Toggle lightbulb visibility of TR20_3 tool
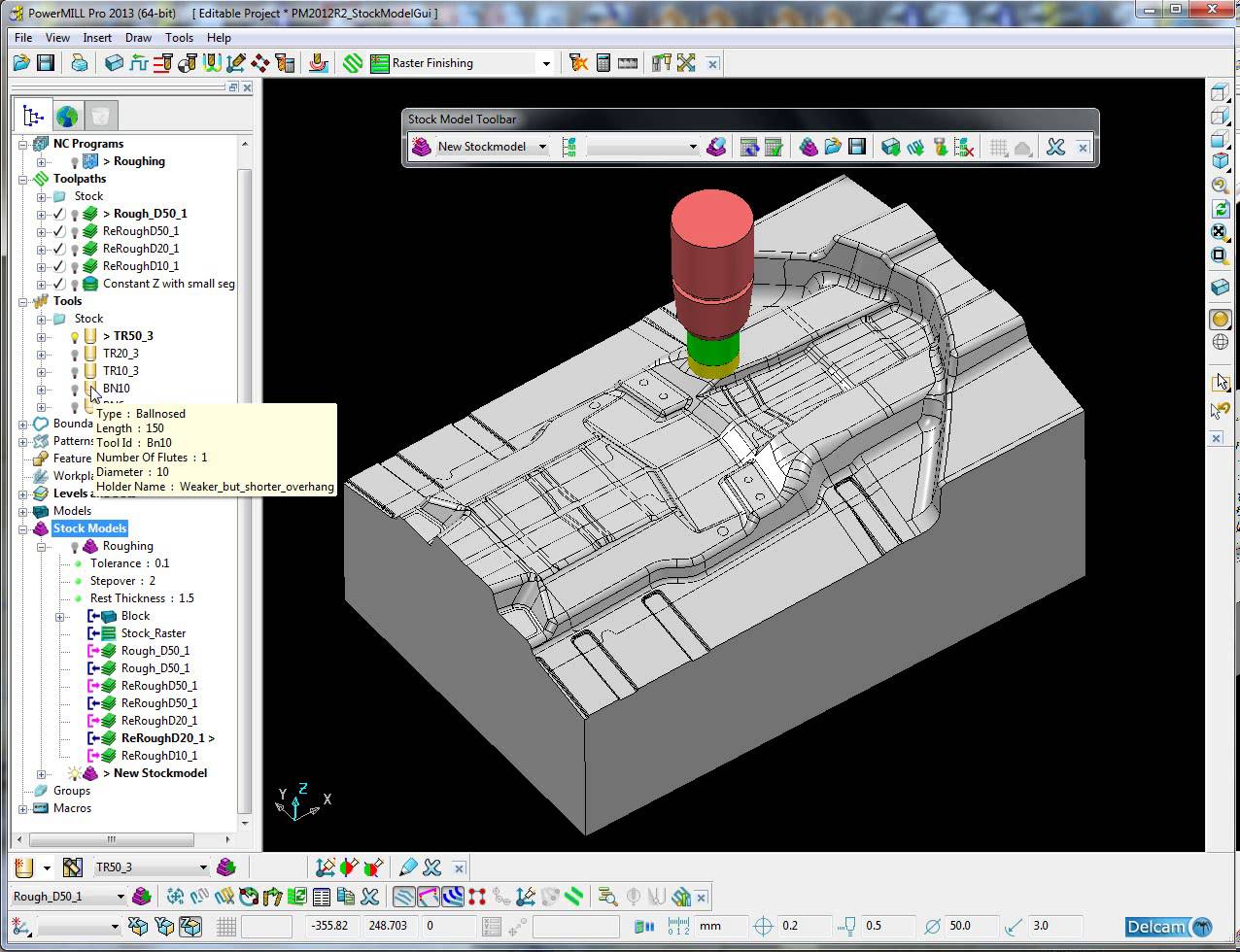Viewport: 1240px width, 952px height. coord(74,354)
